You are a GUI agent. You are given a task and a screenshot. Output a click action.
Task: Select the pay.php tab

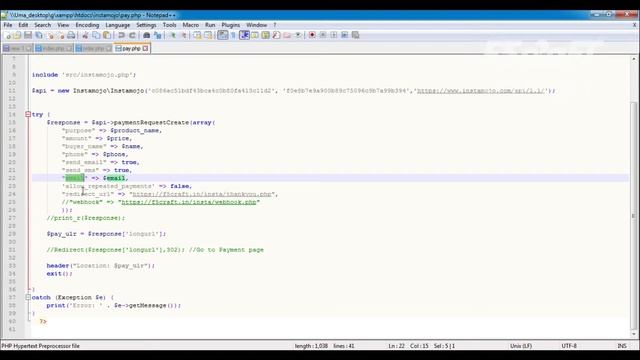[x=132, y=48]
